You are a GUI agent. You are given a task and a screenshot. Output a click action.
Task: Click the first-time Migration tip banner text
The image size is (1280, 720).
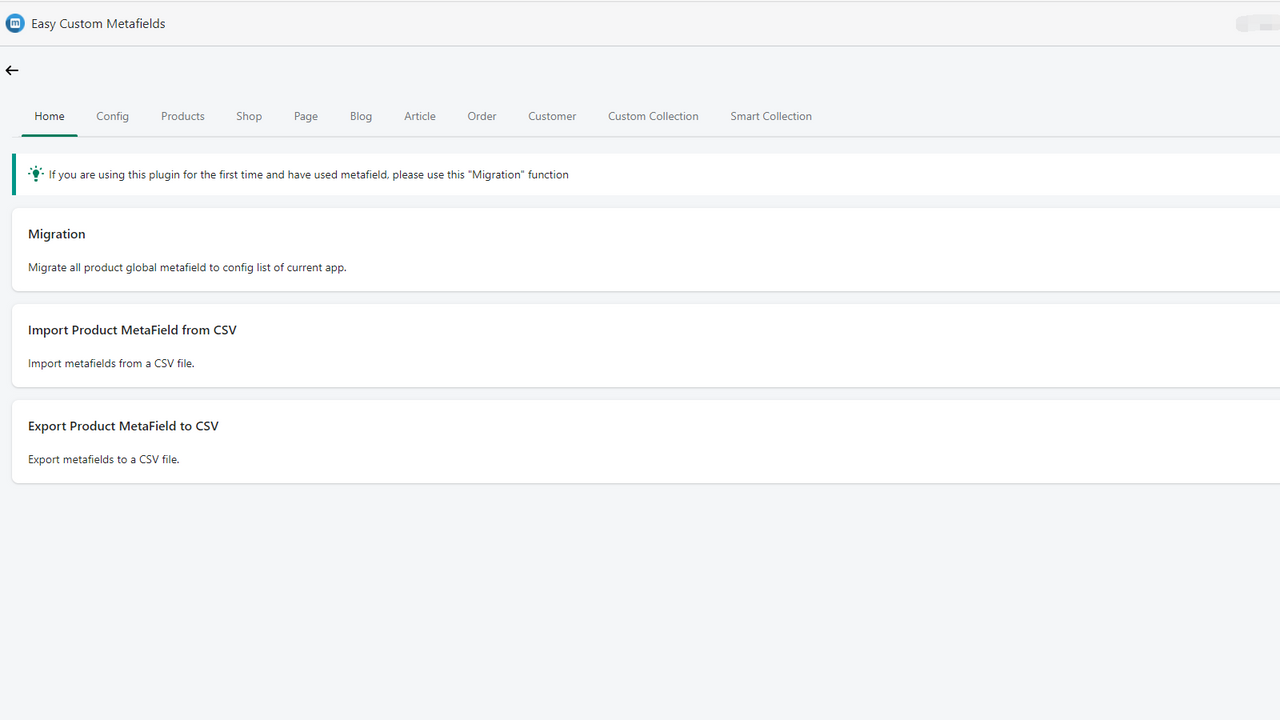309,175
